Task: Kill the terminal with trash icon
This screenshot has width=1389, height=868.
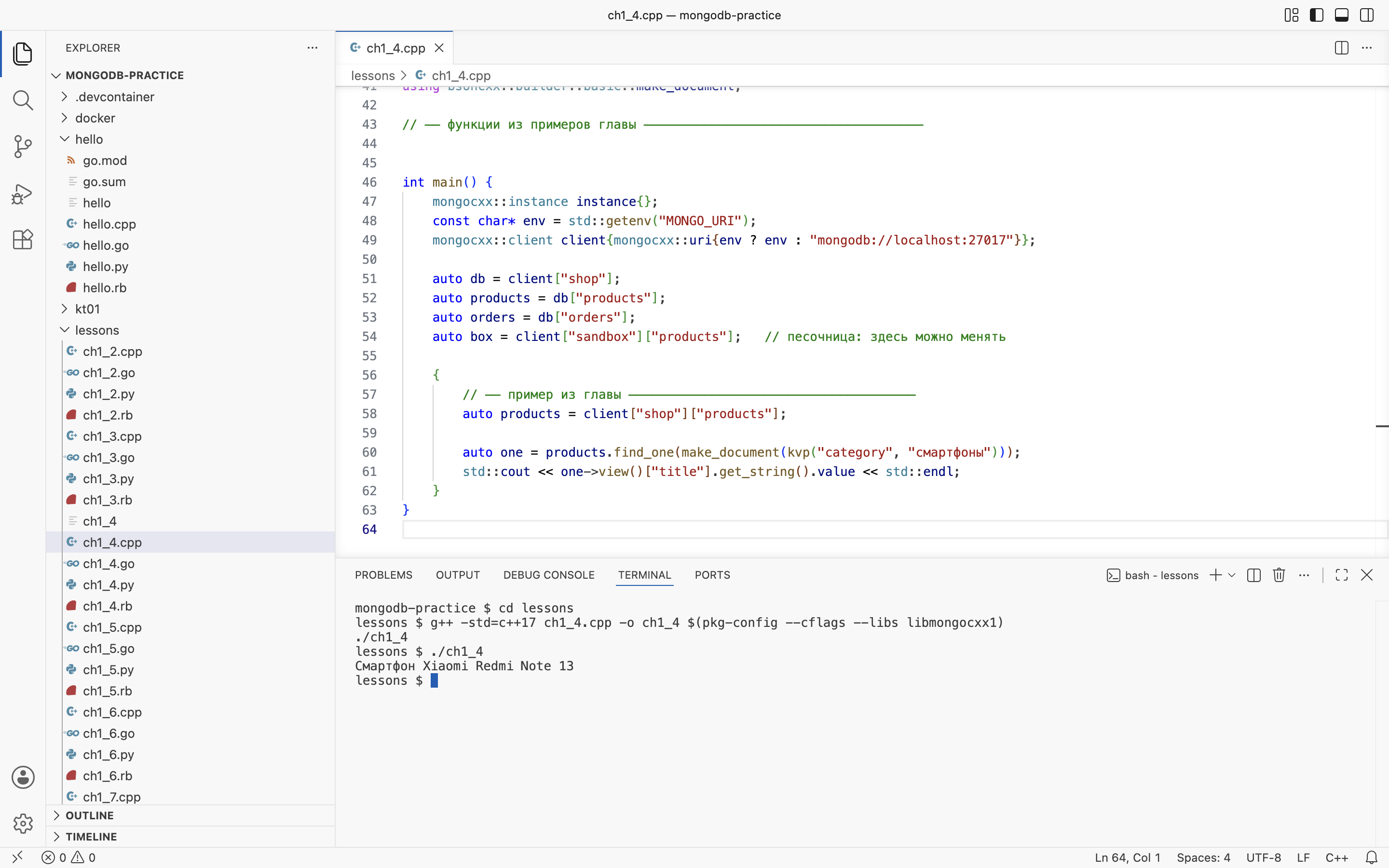Action: [x=1279, y=575]
